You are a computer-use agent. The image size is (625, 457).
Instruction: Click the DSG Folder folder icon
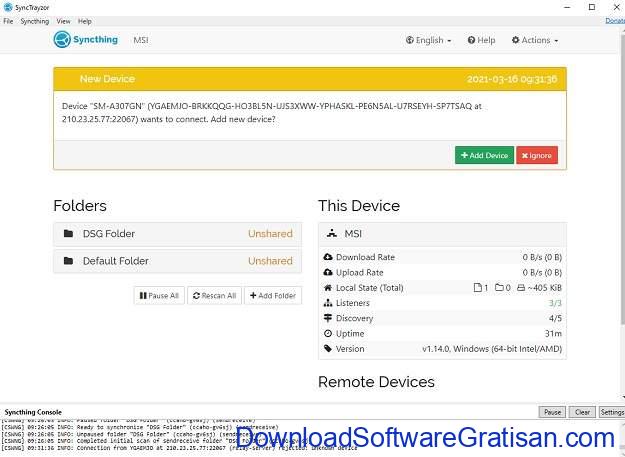tap(69, 233)
